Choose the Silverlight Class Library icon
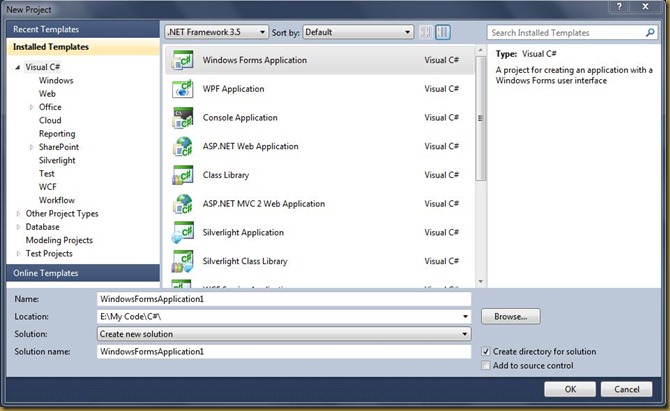The height and width of the screenshot is (411, 670). click(x=182, y=261)
